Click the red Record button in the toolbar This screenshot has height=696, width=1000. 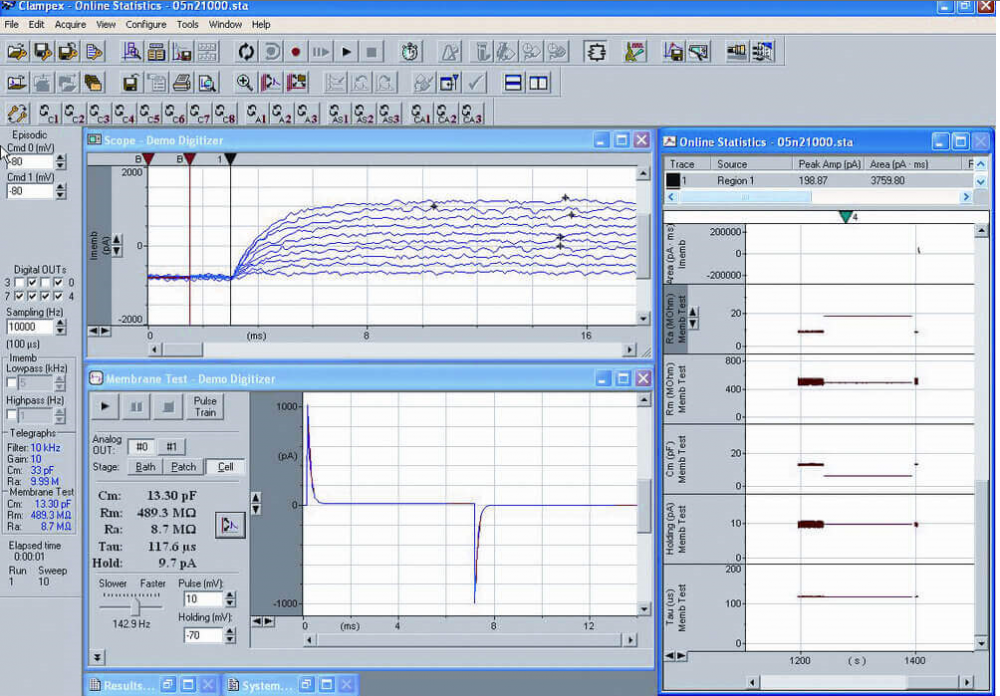tap(296, 51)
